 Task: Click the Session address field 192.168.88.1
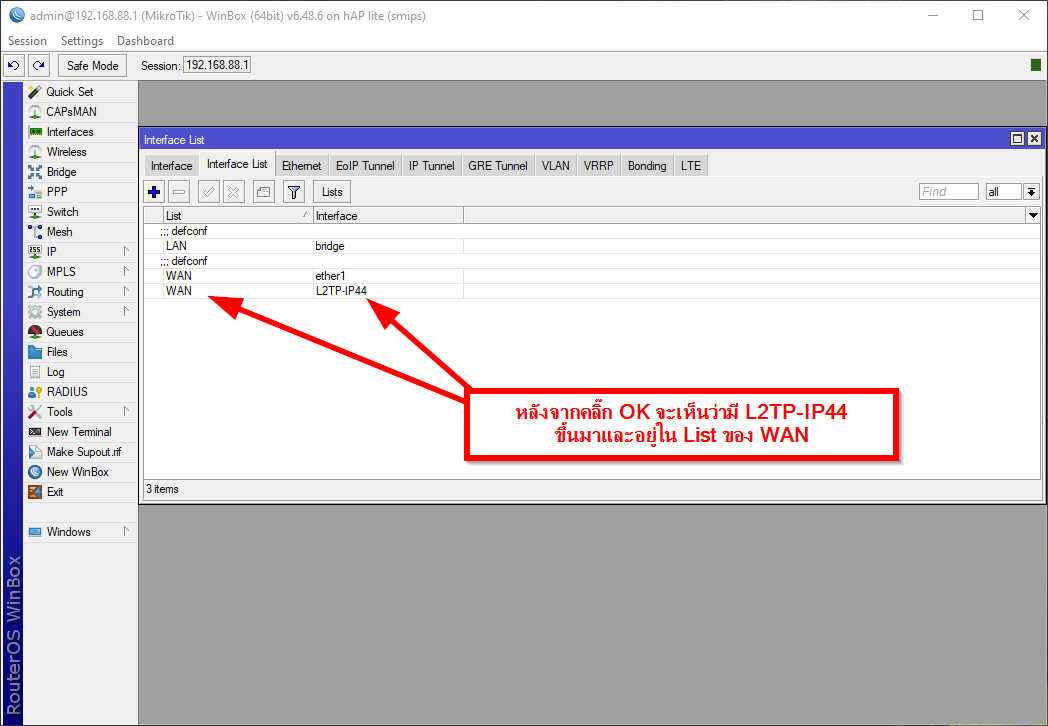(217, 65)
